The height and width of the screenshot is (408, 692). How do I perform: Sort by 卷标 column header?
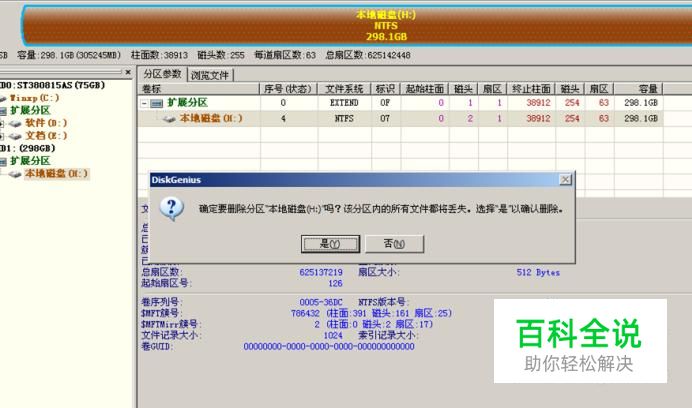[199, 89]
